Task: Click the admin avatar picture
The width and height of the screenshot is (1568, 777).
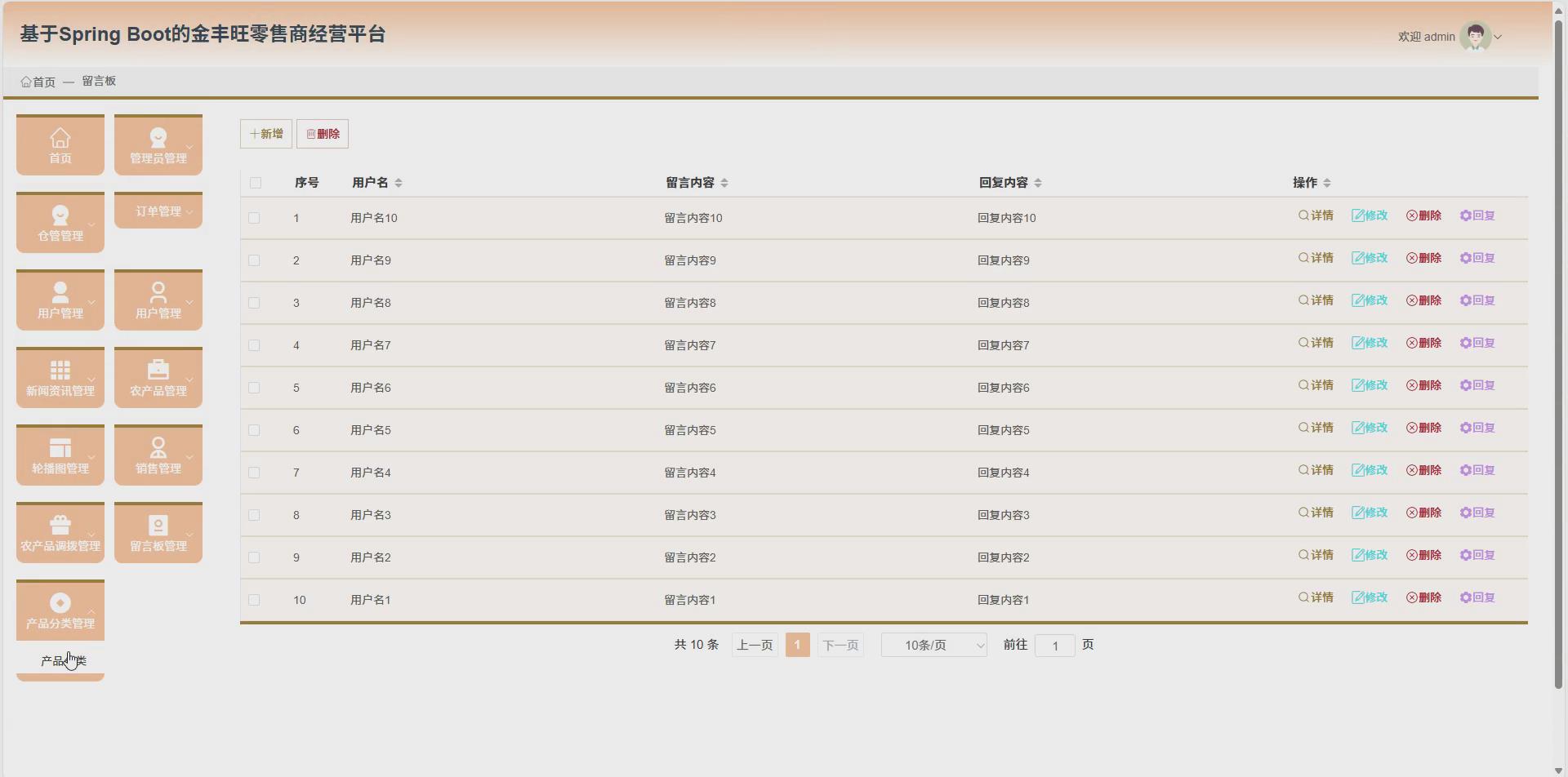Action: tap(1475, 36)
